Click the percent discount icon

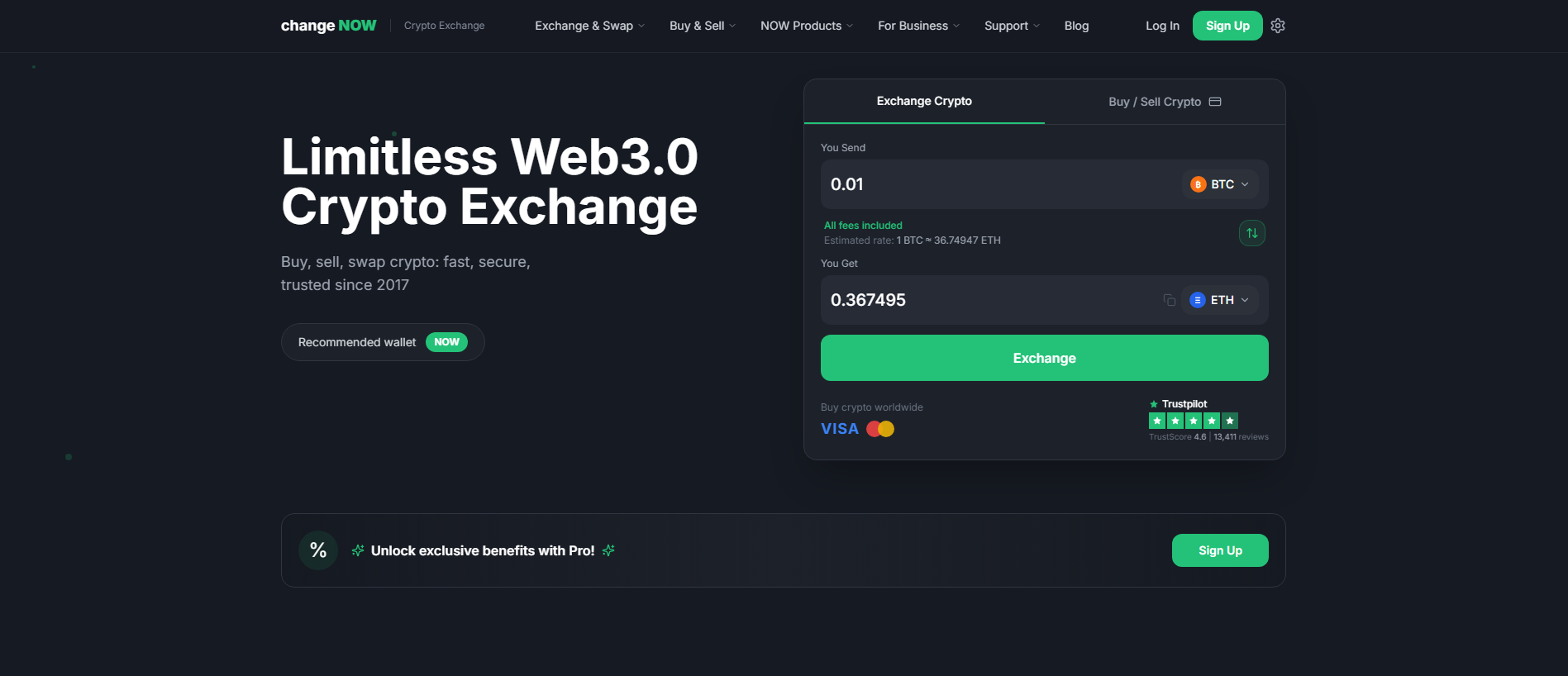[x=318, y=550]
